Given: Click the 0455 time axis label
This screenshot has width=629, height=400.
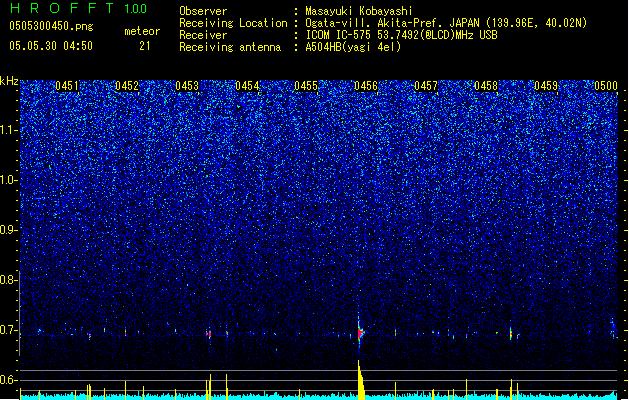Looking at the screenshot, I should (x=306, y=86).
